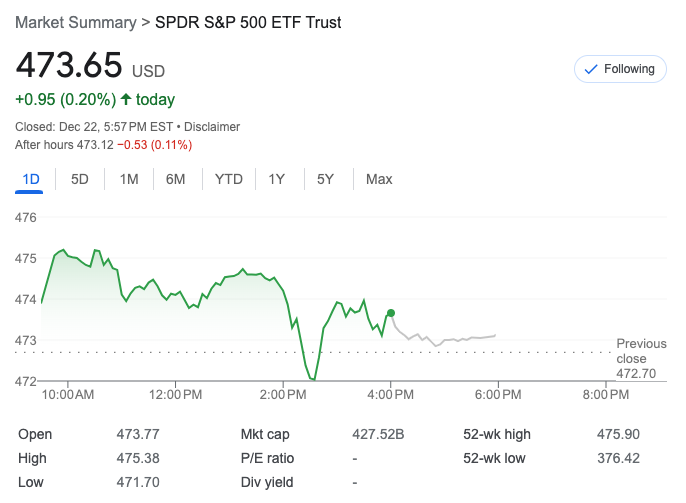Click the Disclaimer link

tap(212, 127)
